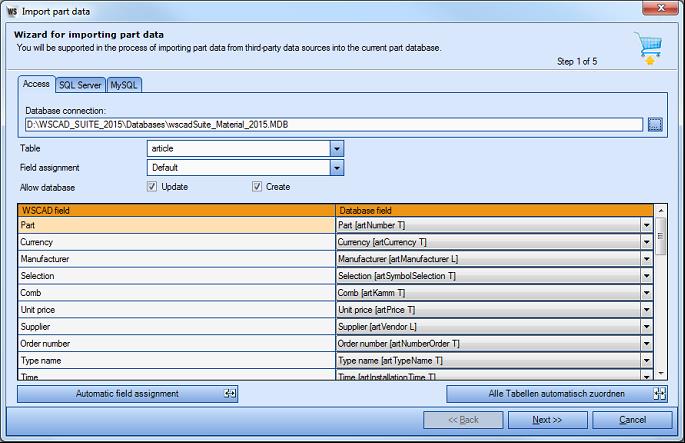This screenshot has width=685, height=443.
Task: Click the Next >> button
Action: pyautogui.click(x=546, y=420)
